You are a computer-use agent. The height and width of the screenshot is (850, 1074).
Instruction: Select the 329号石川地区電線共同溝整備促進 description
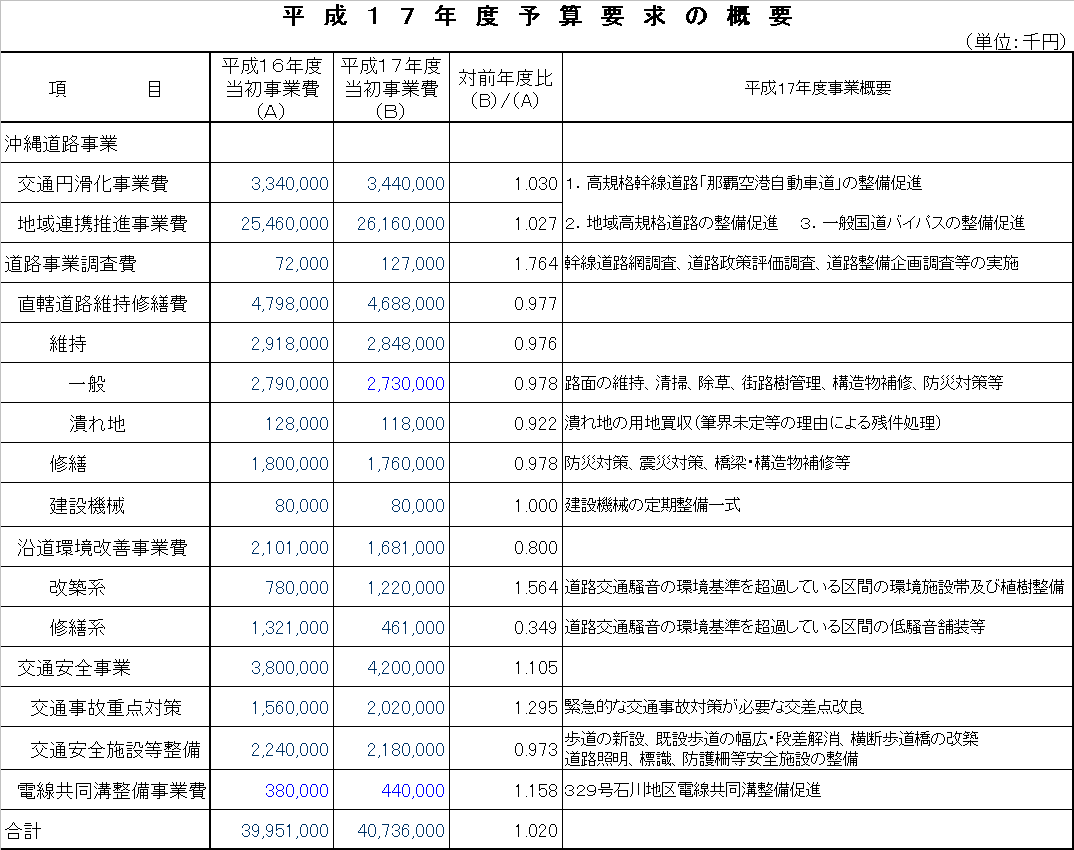pyautogui.click(x=692, y=790)
